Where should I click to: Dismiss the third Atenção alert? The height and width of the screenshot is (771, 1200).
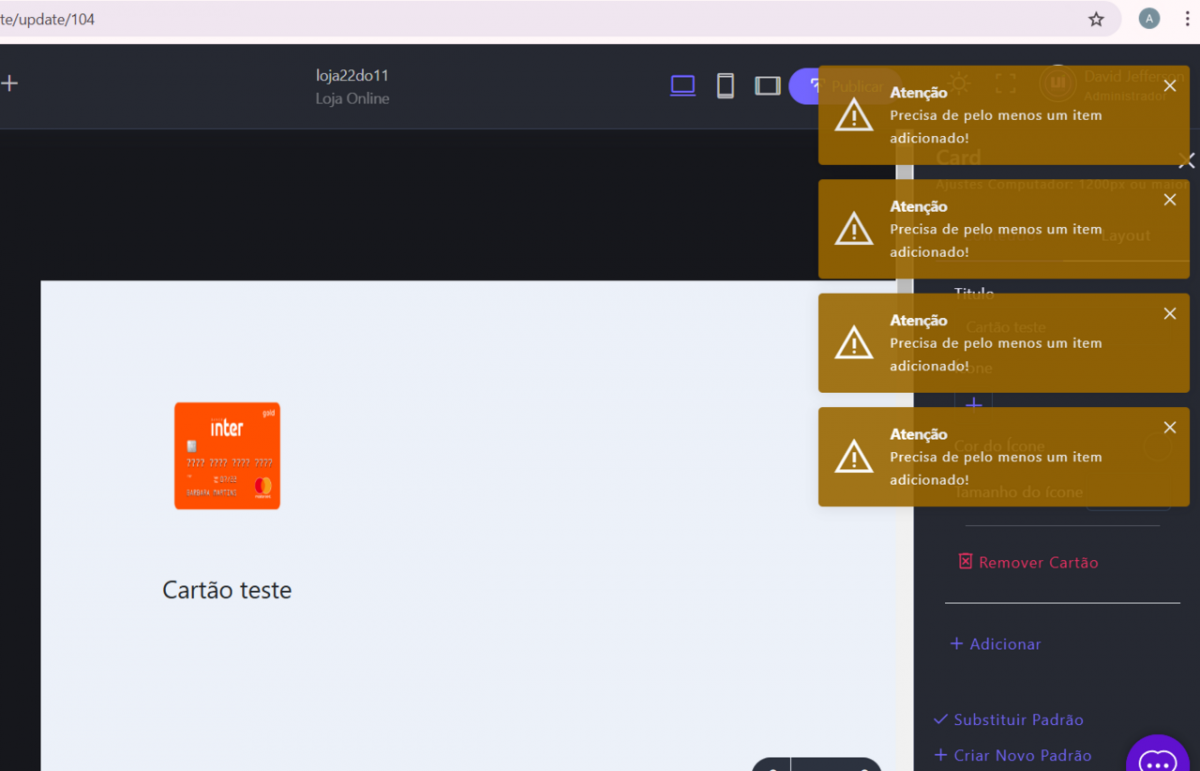[x=1170, y=314]
